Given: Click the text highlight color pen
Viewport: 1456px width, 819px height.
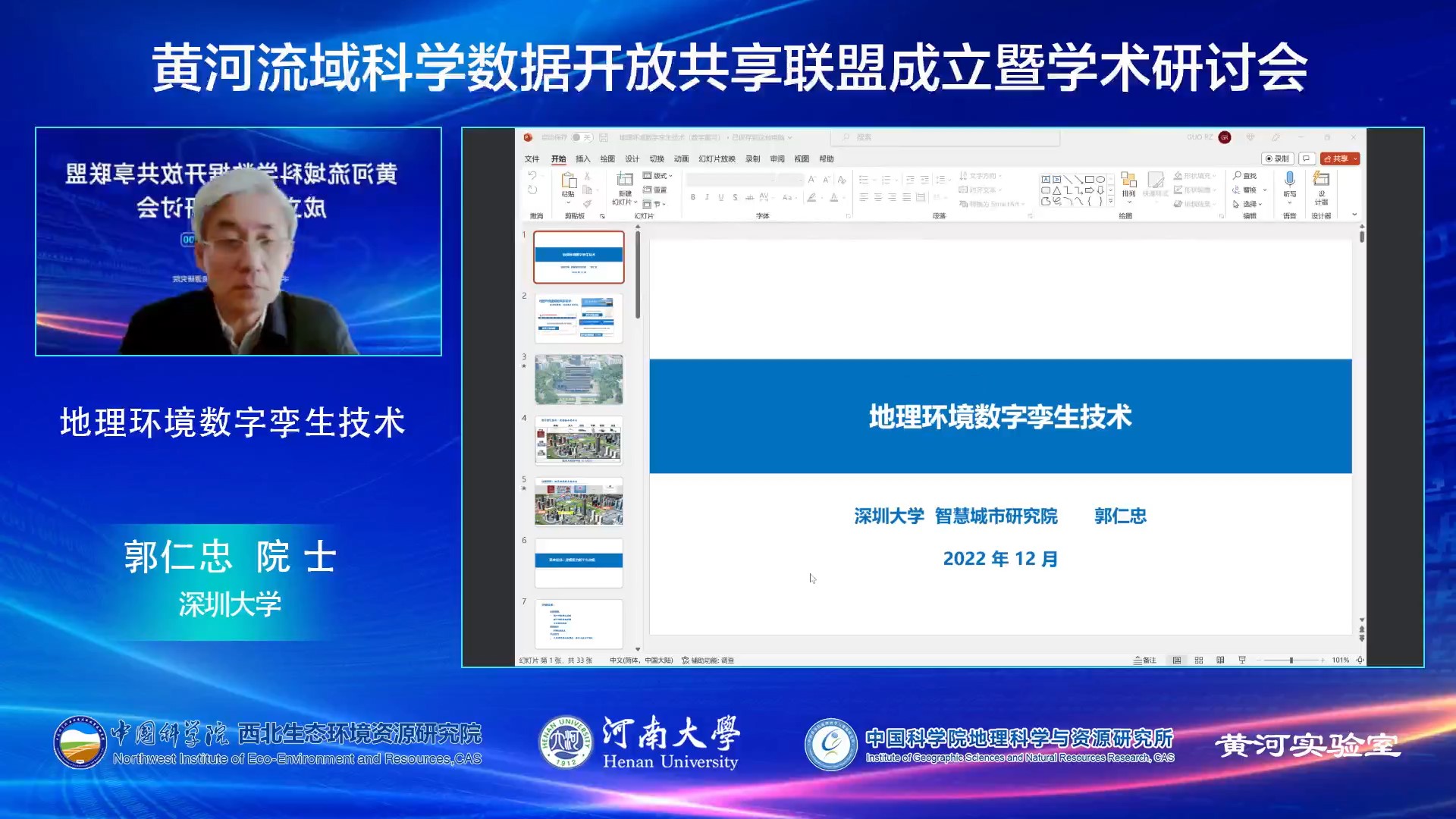Looking at the screenshot, I should click(811, 197).
